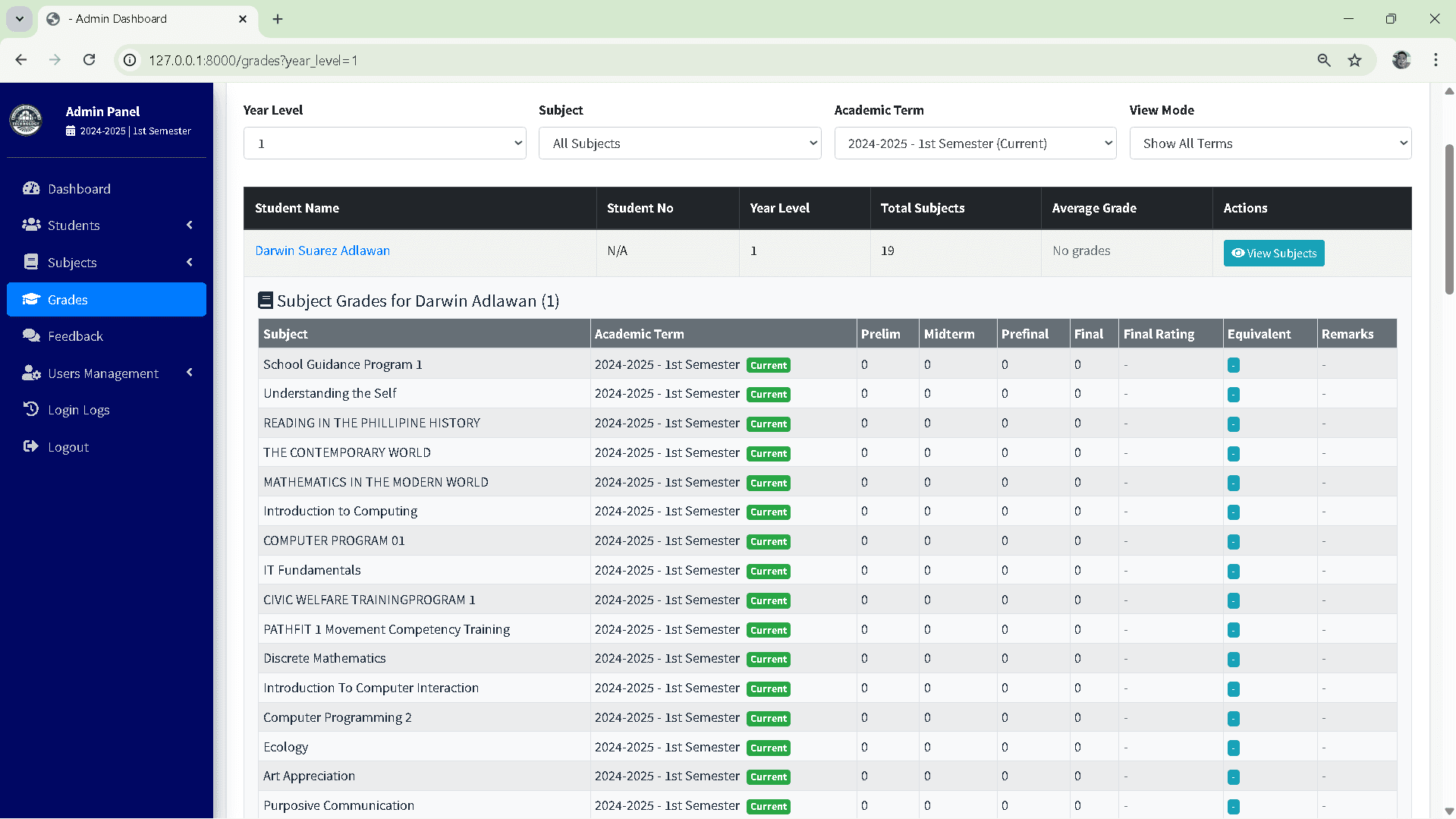Image resolution: width=1456 pixels, height=819 pixels.
Task: Click the zoom magnifier icon in address bar
Action: coord(1324,60)
